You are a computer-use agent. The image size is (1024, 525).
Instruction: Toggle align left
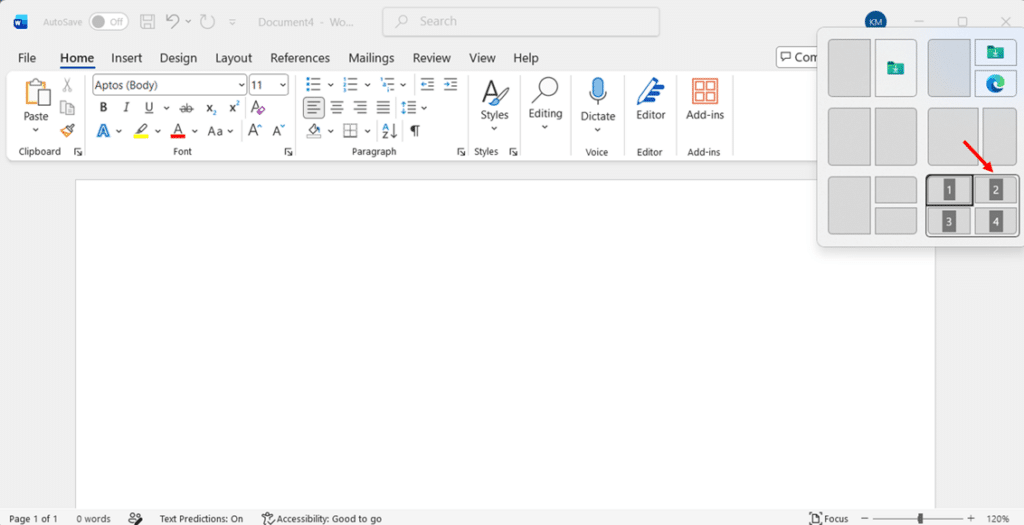click(x=313, y=108)
